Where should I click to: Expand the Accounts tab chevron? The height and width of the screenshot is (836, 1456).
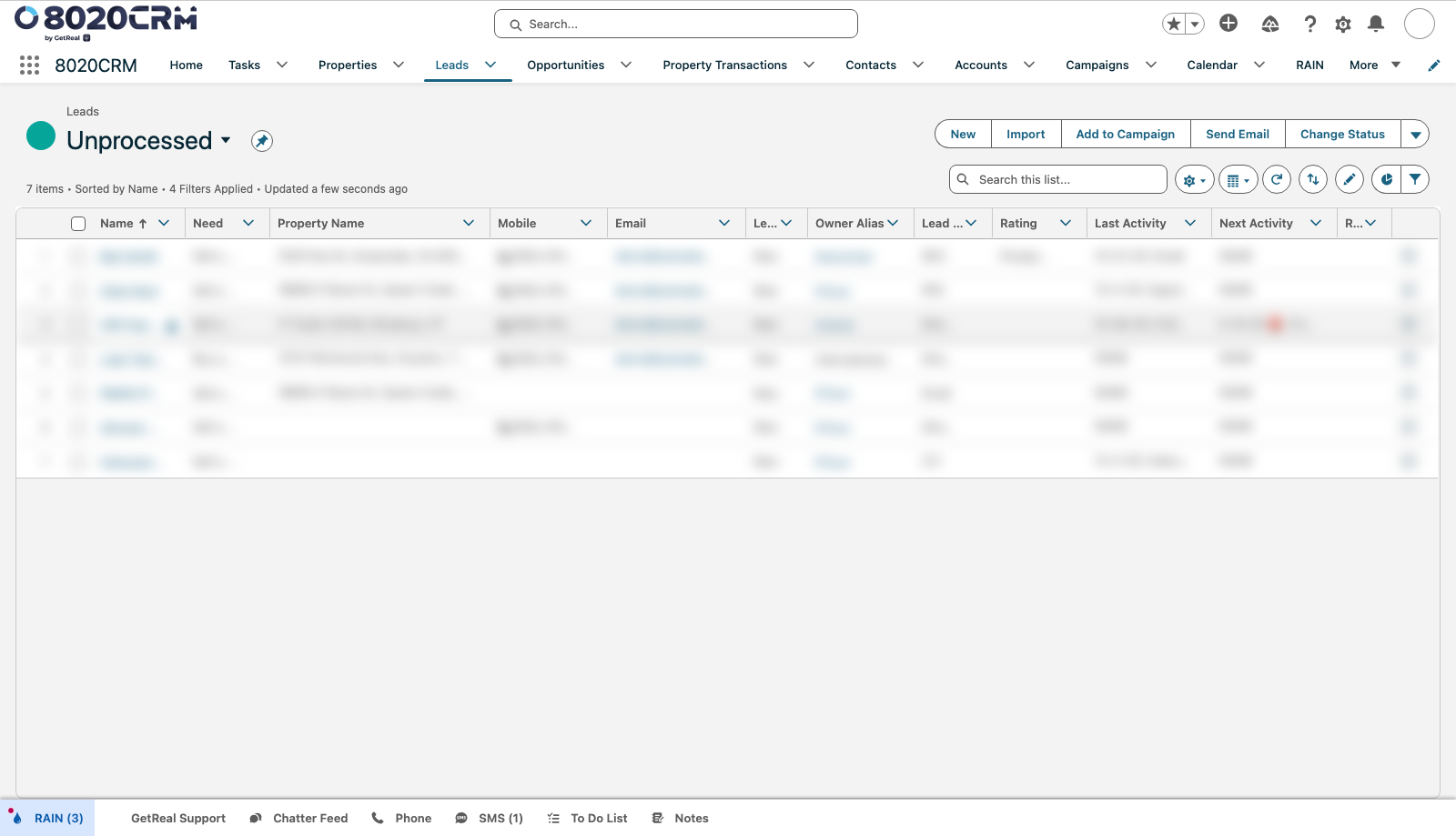coord(1029,65)
